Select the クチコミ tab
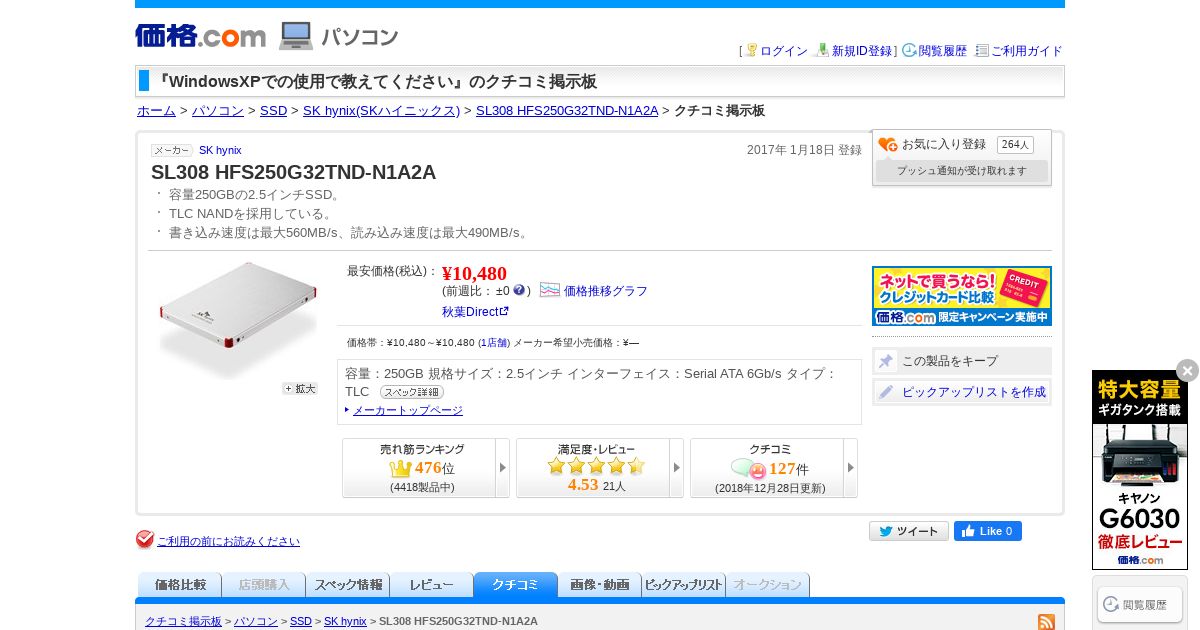 (516, 585)
